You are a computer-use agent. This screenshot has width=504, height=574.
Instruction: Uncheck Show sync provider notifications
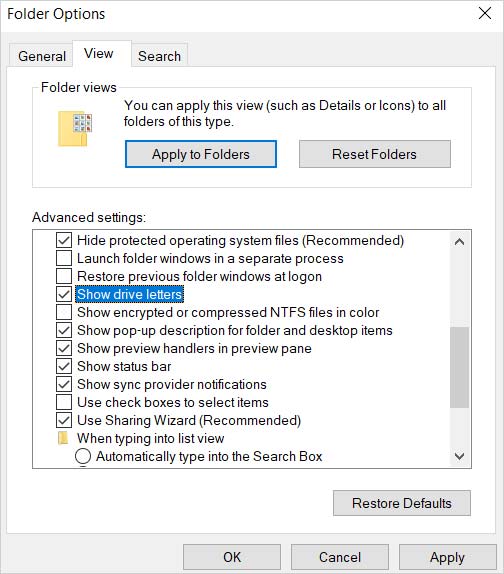pyautogui.click(x=64, y=384)
